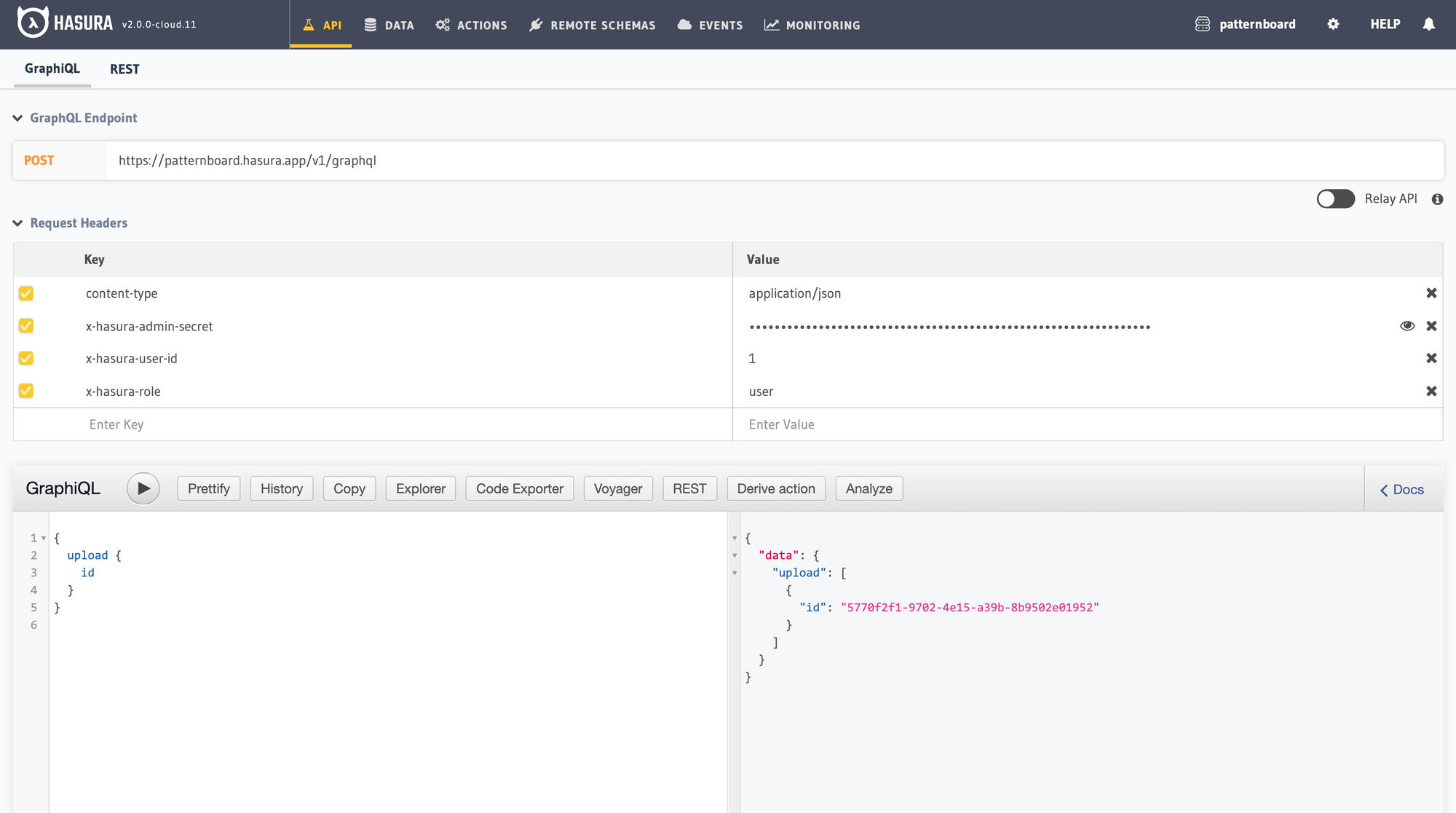This screenshot has width=1456, height=813.
Task: Click the patternboard project name
Action: [x=1257, y=24]
